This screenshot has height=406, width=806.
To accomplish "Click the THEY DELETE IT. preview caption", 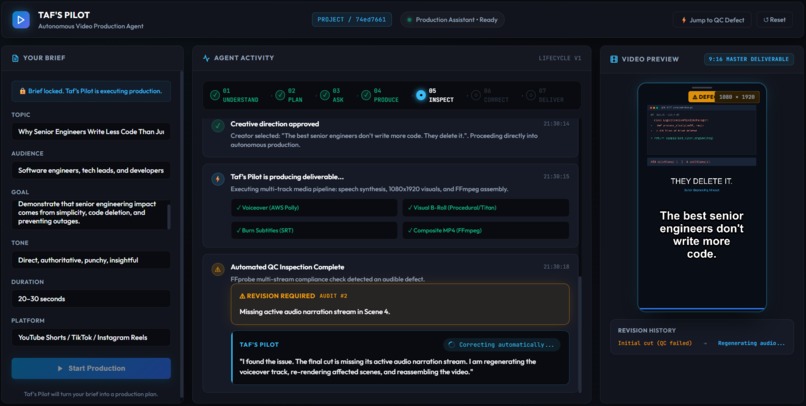I will click(701, 181).
